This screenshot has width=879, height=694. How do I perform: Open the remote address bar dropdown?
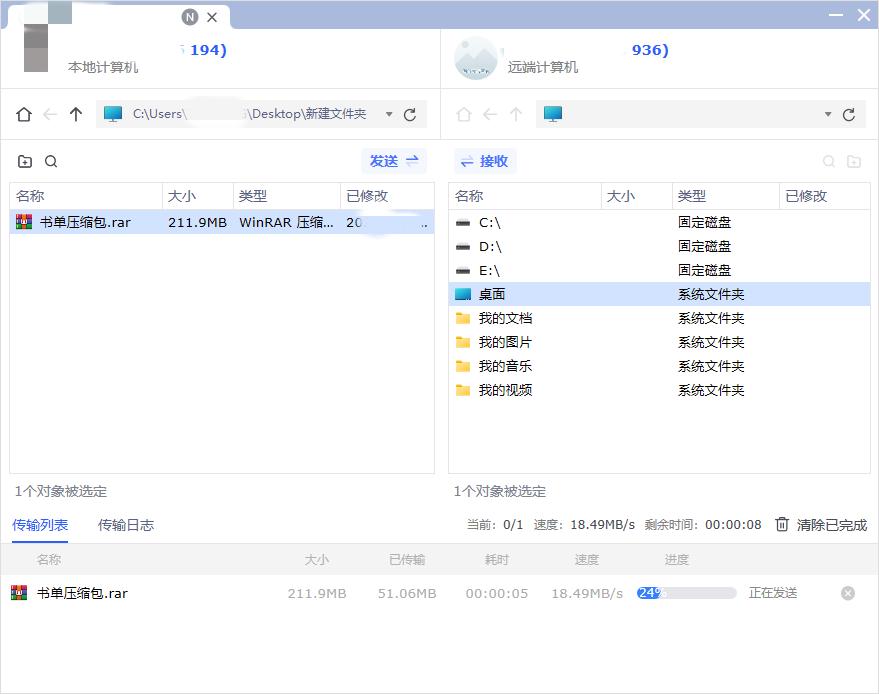pos(826,114)
